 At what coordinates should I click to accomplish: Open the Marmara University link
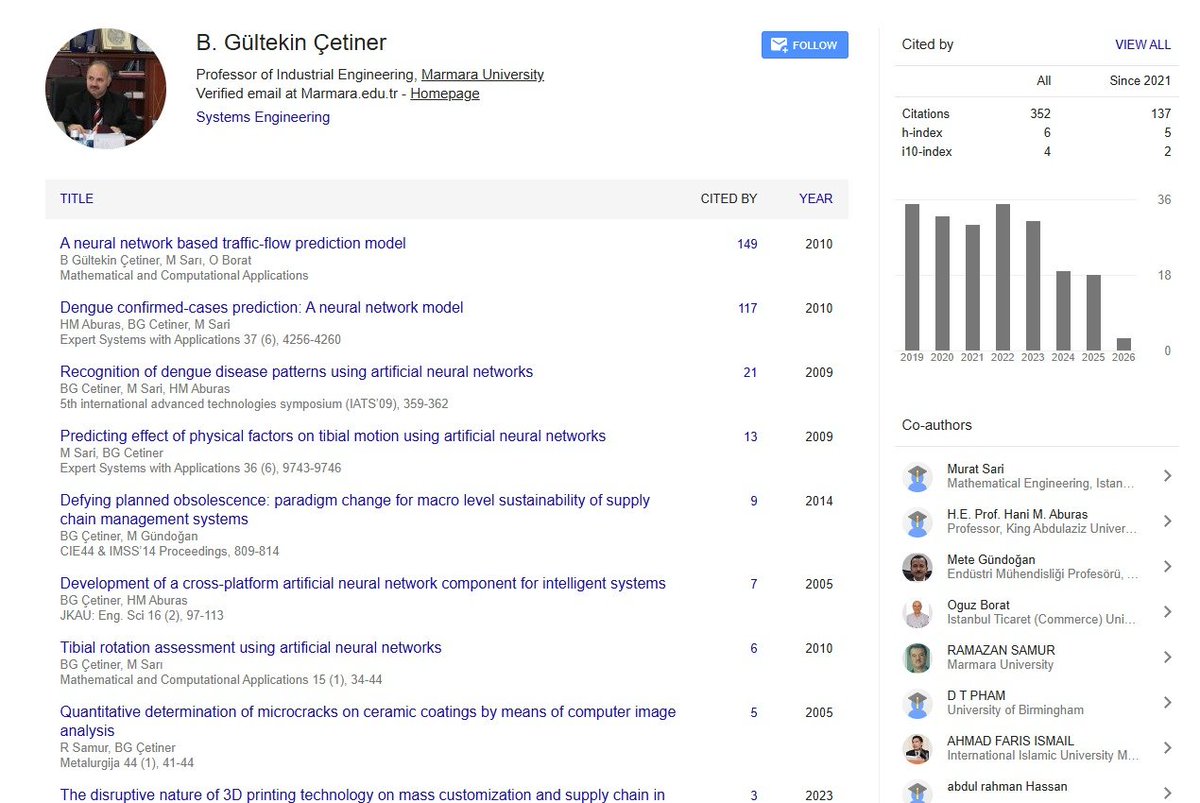click(x=482, y=74)
